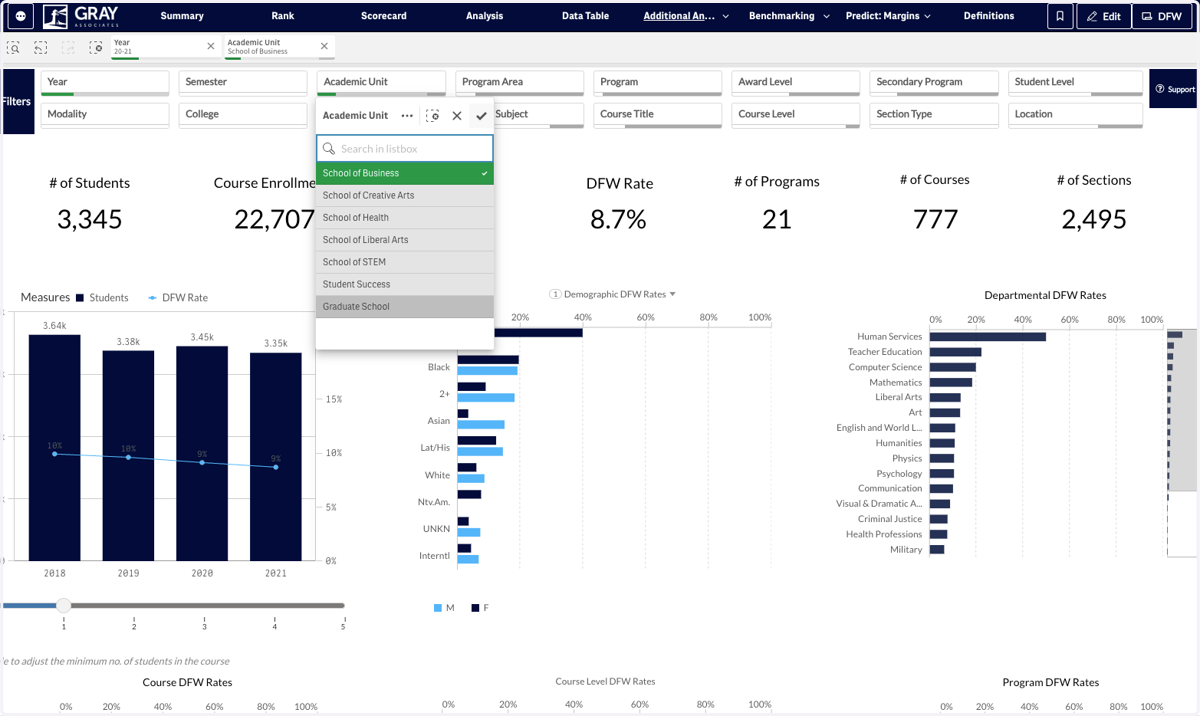The image size is (1200, 716).
Task: Select School of Creative Arts option
Action: 405,196
